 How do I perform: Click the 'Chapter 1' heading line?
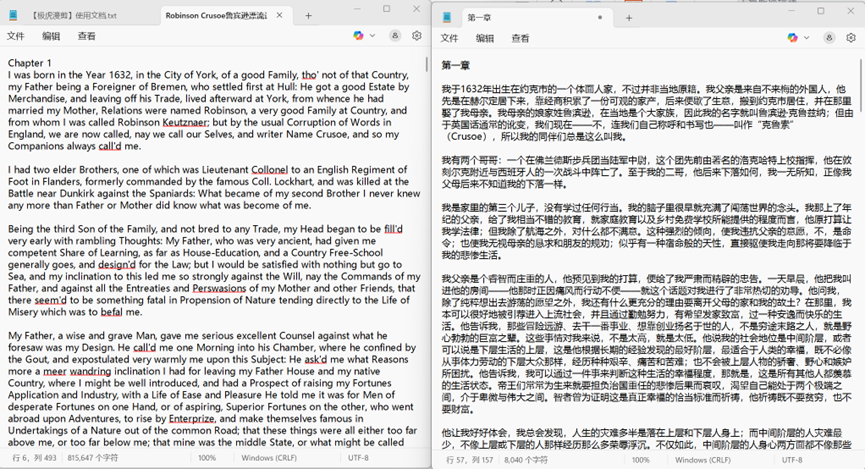[30, 63]
